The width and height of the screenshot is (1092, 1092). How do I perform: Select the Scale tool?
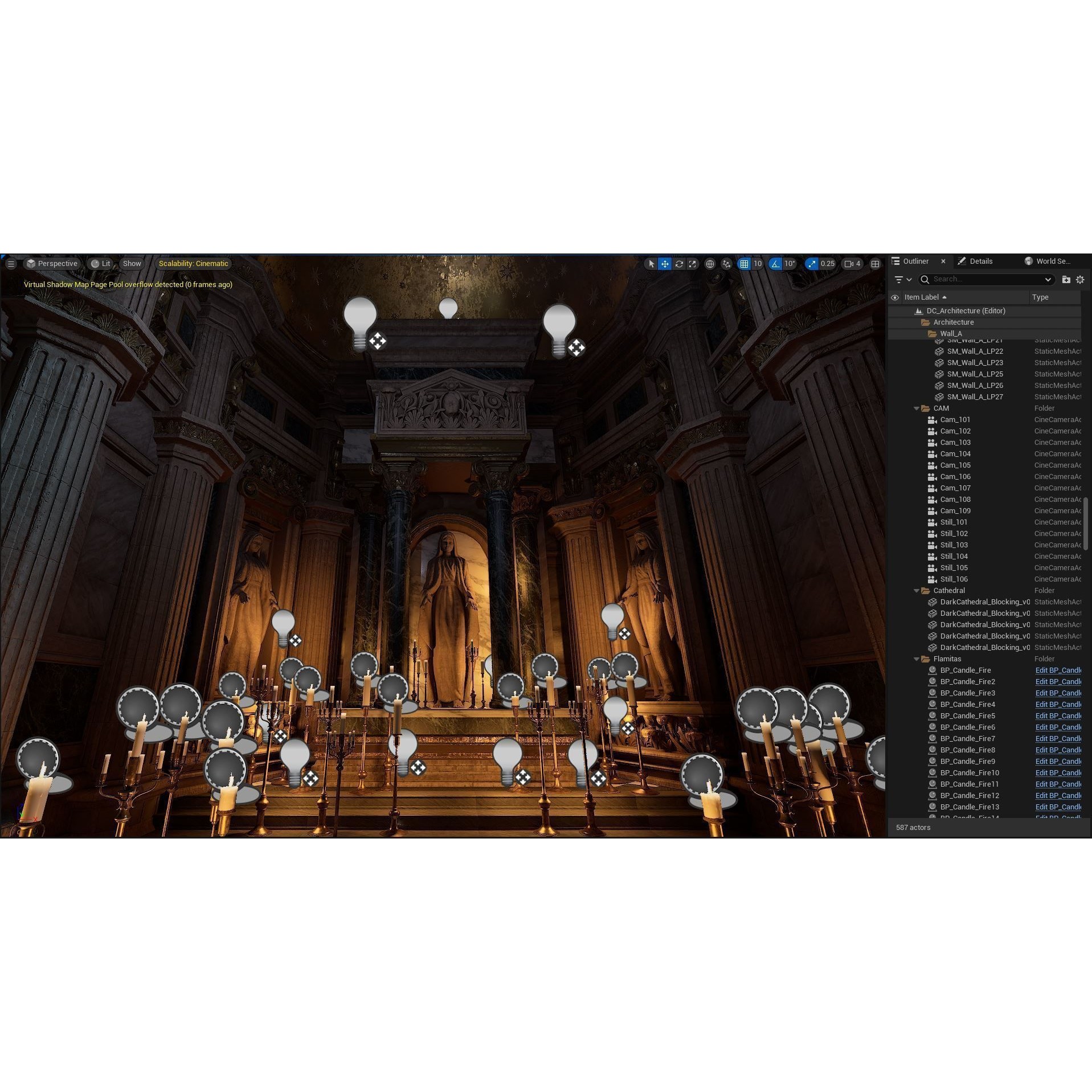tap(692, 263)
